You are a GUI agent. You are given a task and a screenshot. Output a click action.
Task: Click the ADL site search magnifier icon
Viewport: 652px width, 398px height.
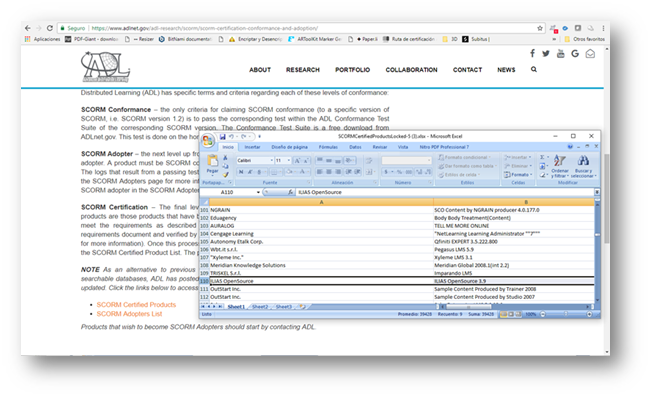pos(534,69)
